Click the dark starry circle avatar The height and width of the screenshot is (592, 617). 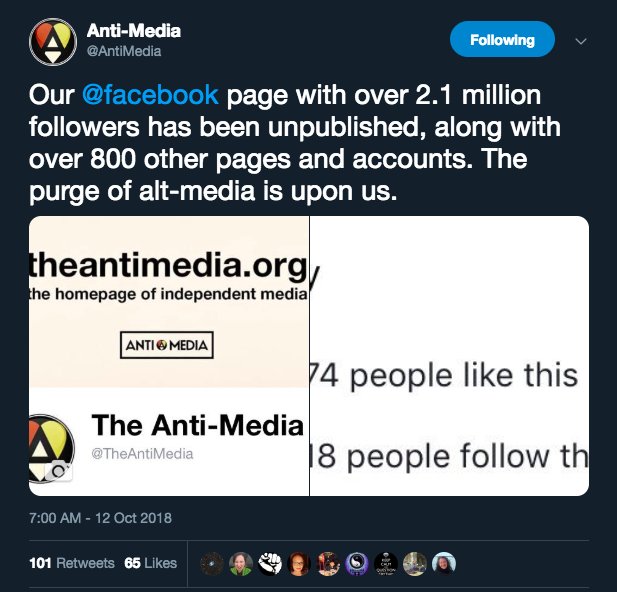[x=213, y=563]
